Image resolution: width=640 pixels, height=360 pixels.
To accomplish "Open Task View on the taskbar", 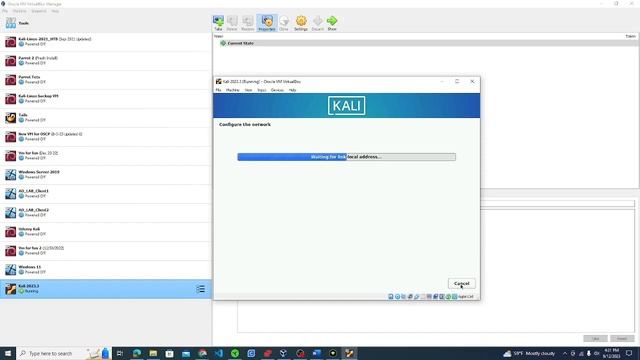I will pyautogui.click(x=120, y=353).
